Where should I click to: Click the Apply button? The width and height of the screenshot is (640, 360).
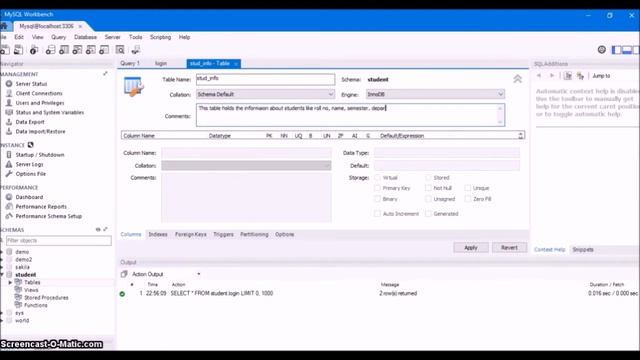[471, 248]
